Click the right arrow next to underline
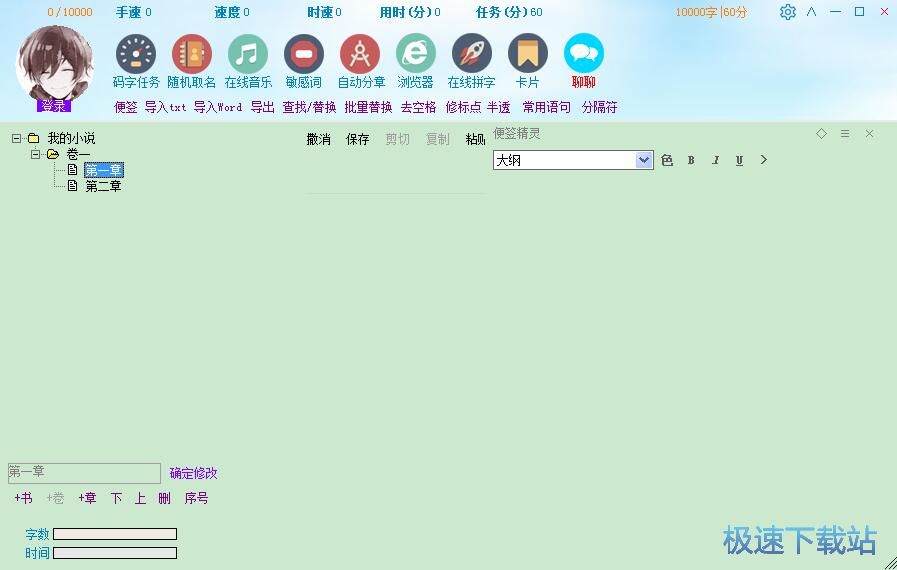The width and height of the screenshot is (897, 570). tap(764, 160)
